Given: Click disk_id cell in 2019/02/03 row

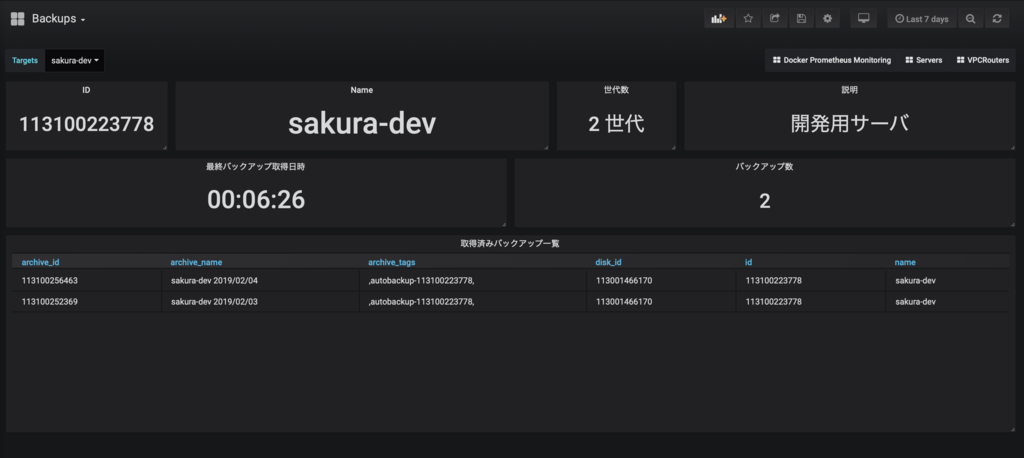Looking at the screenshot, I should (x=661, y=302).
